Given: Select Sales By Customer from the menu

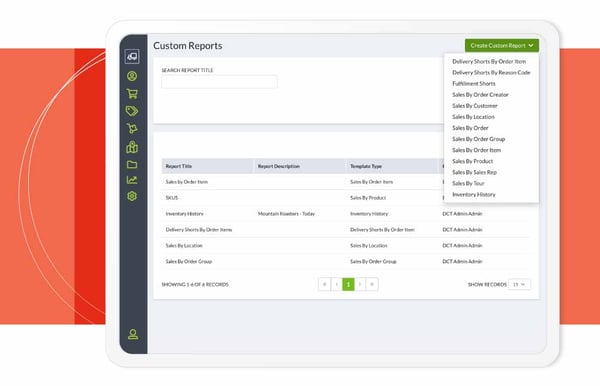Looking at the screenshot, I should pos(475,106).
